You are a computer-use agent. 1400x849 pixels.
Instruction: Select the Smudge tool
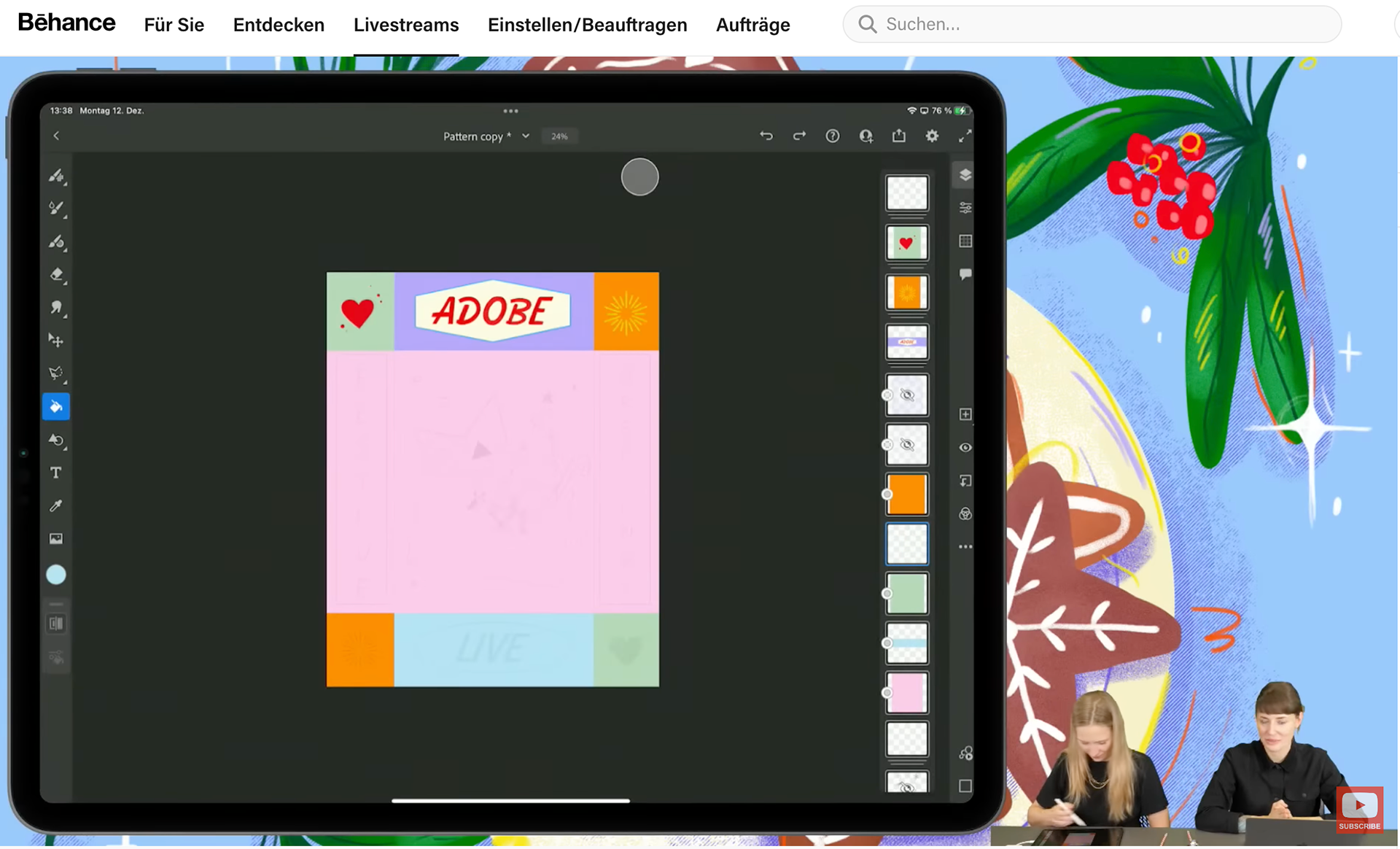(x=56, y=308)
